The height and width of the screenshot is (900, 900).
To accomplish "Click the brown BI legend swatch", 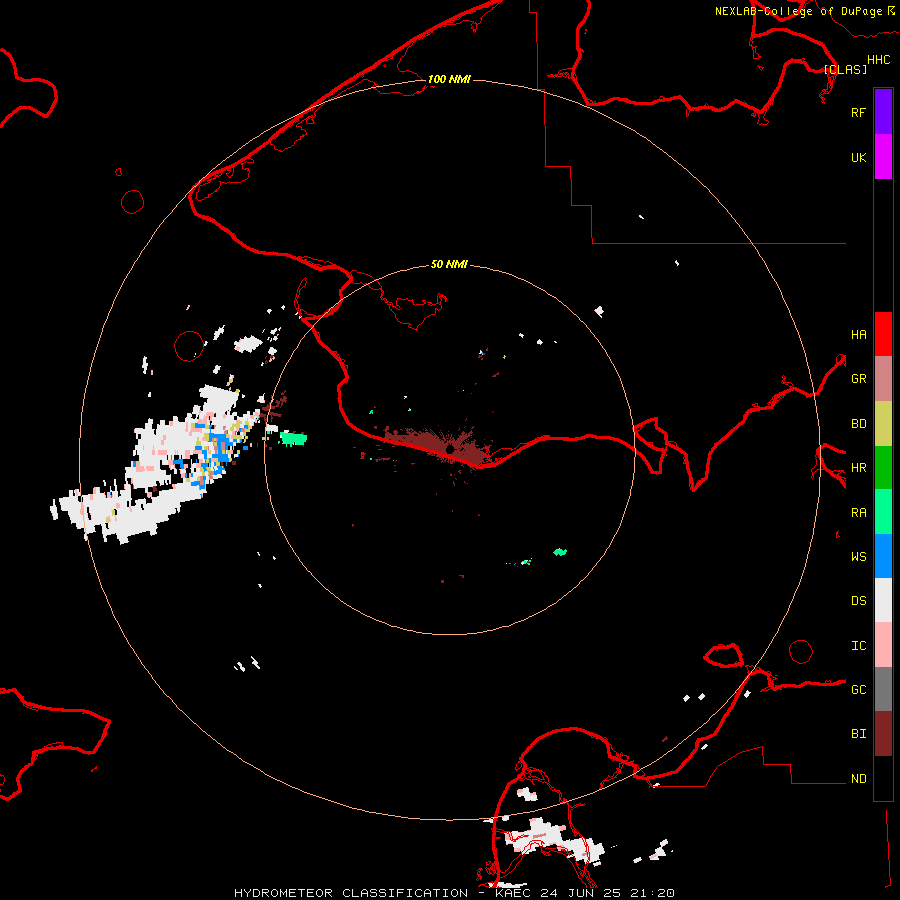I will click(883, 734).
